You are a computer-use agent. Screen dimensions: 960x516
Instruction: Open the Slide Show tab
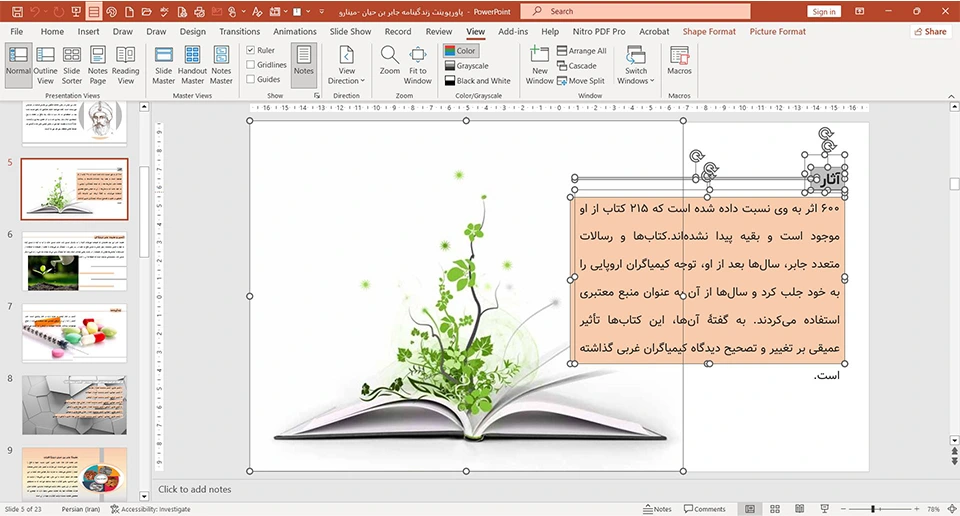pyautogui.click(x=350, y=31)
